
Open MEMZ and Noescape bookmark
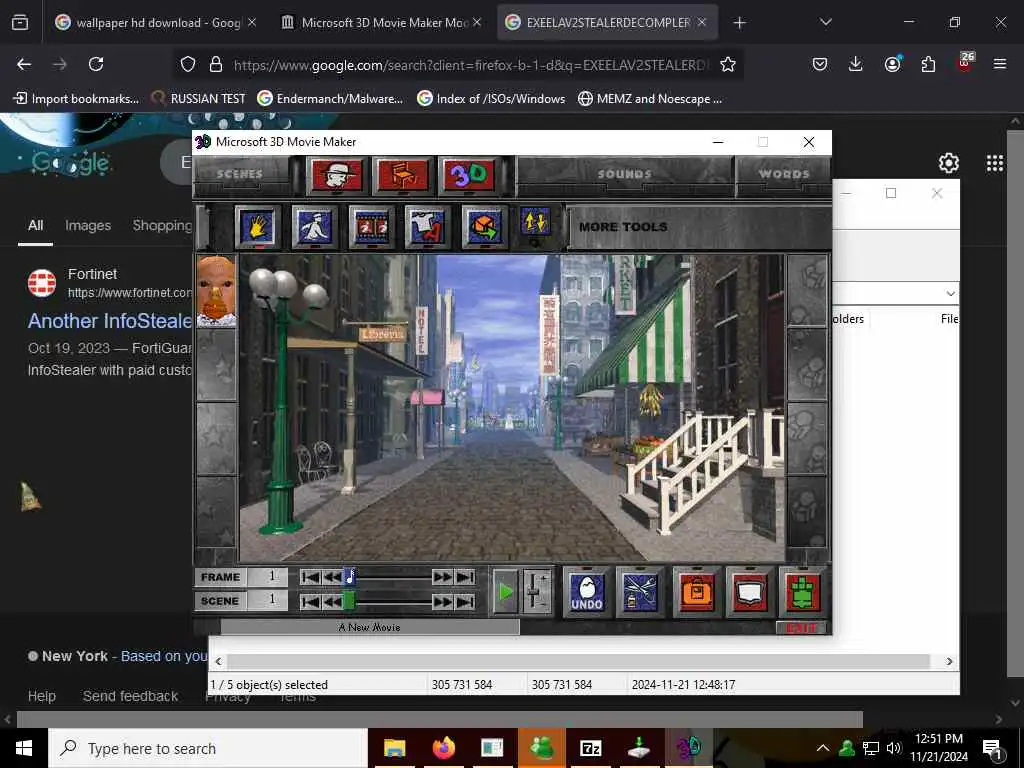650,99
